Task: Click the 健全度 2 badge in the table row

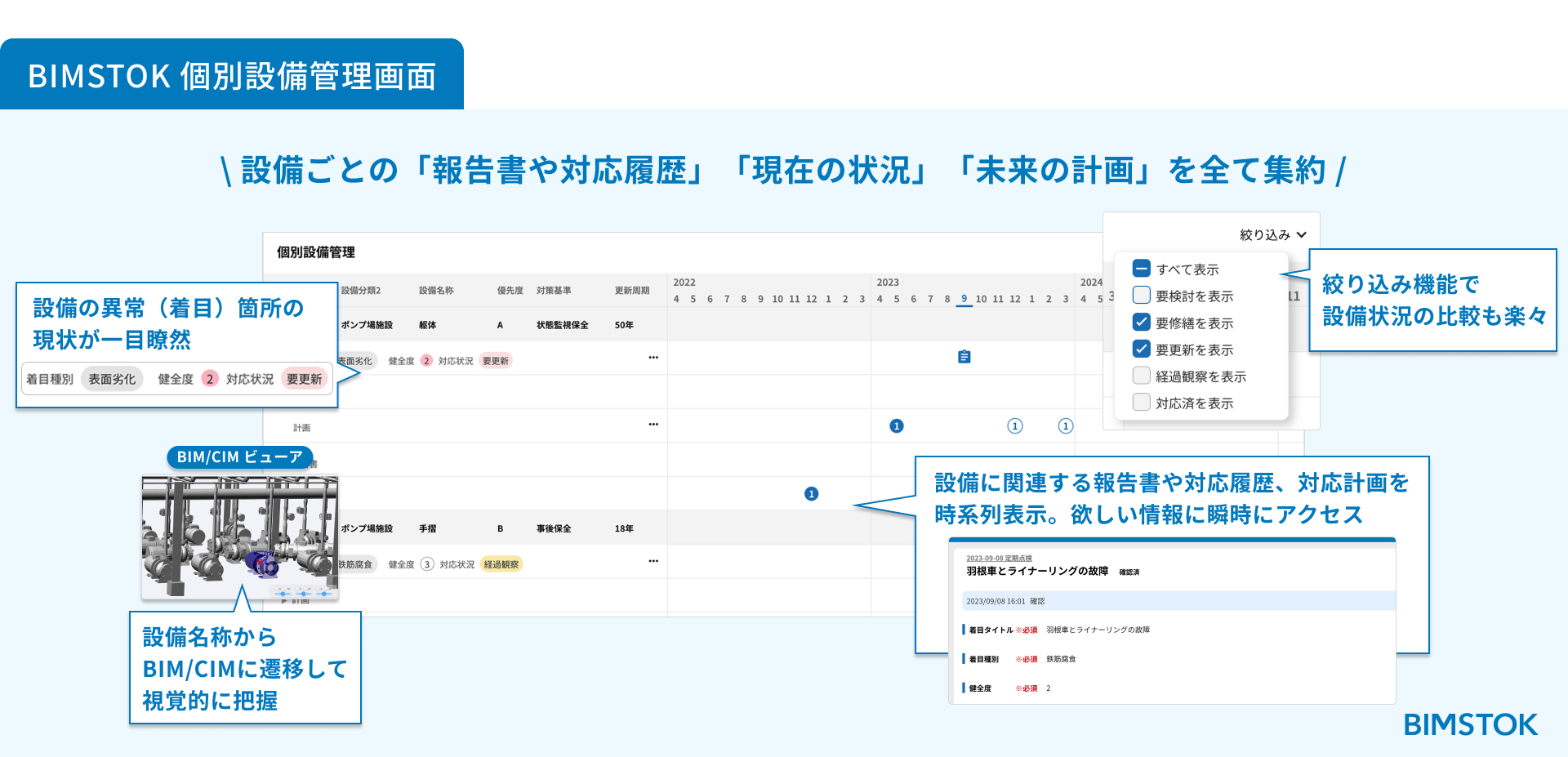Action: [426, 361]
